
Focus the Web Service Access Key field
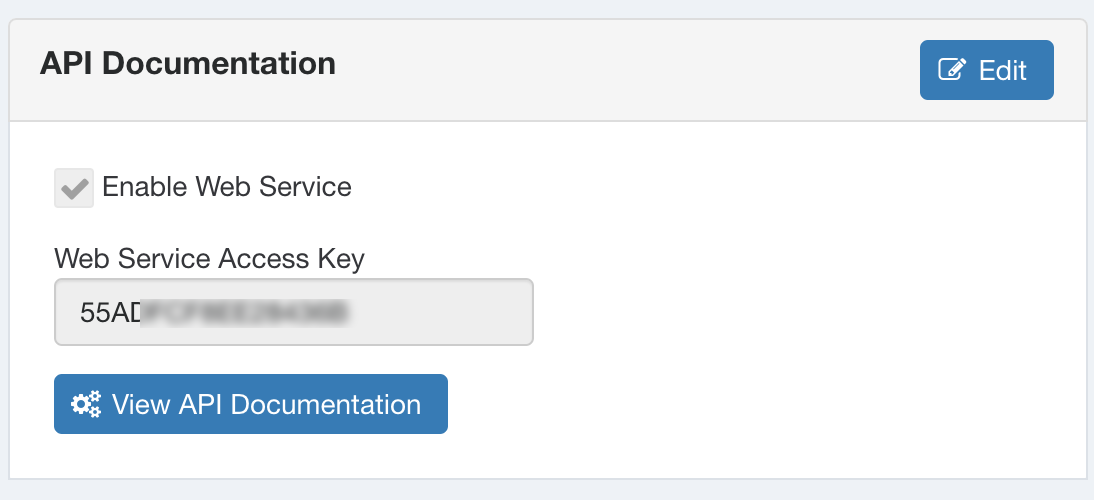[293, 312]
